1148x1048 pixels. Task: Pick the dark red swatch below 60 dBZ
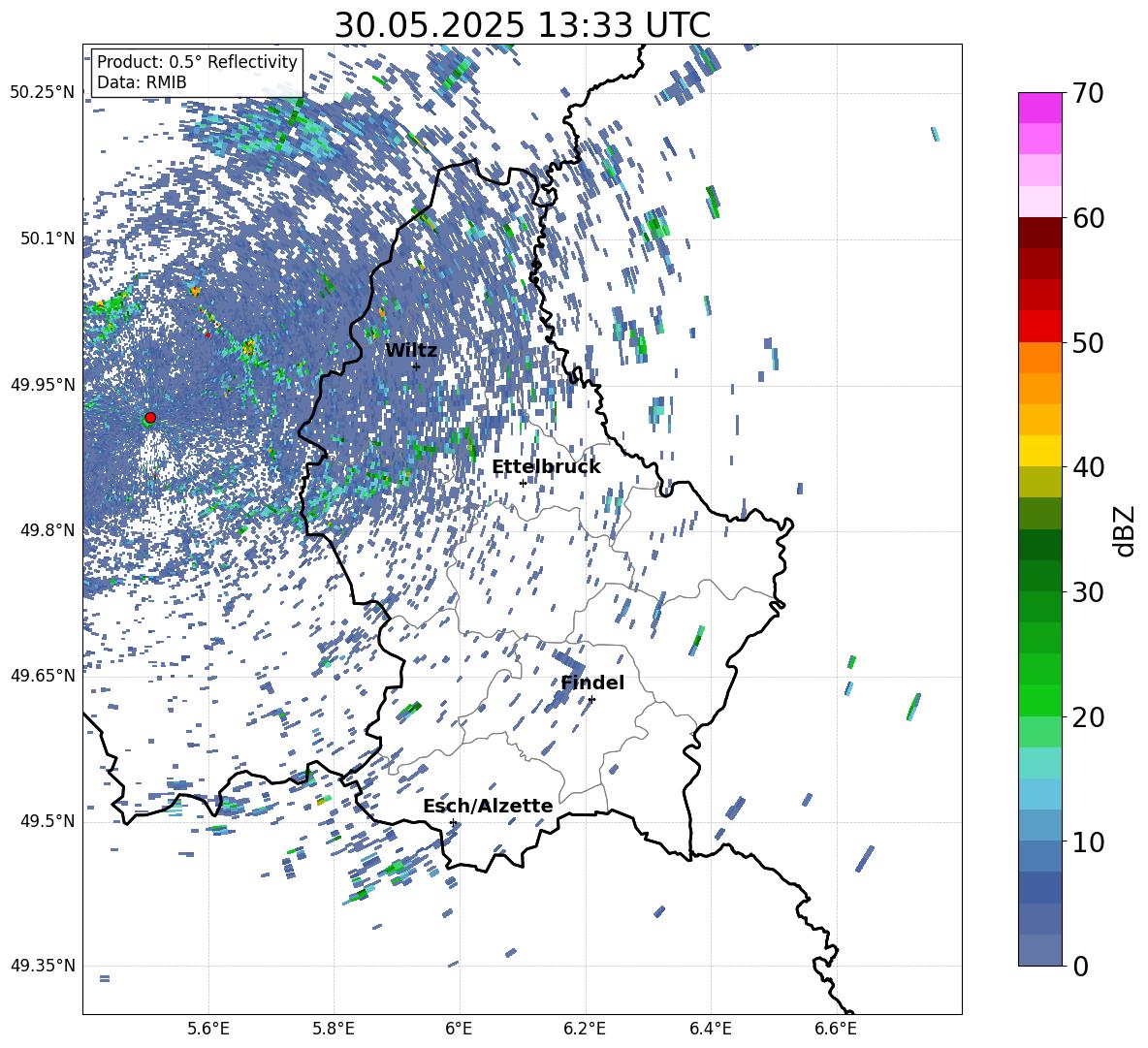(x=1039, y=233)
